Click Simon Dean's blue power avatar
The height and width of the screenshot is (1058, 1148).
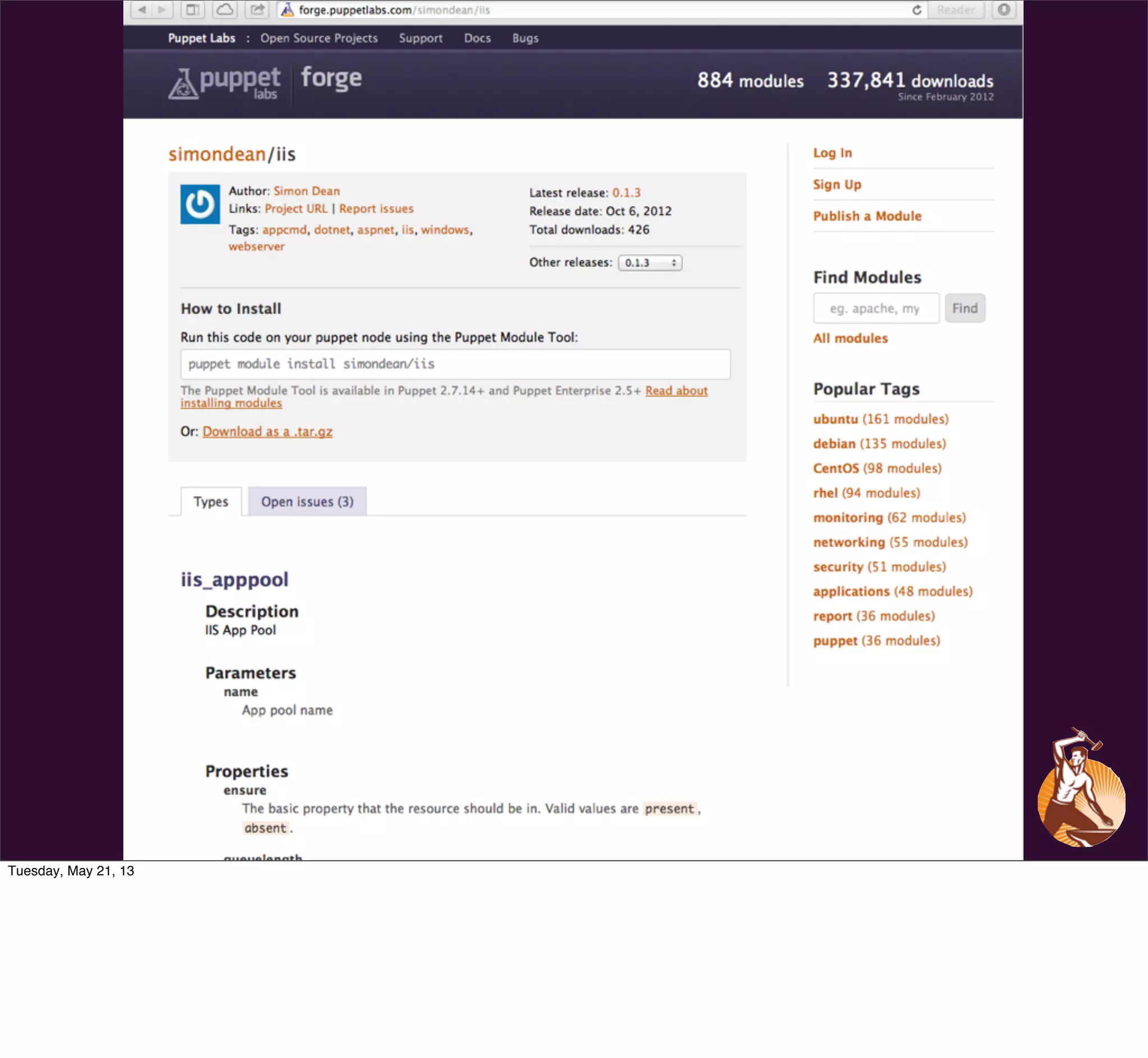pos(200,204)
